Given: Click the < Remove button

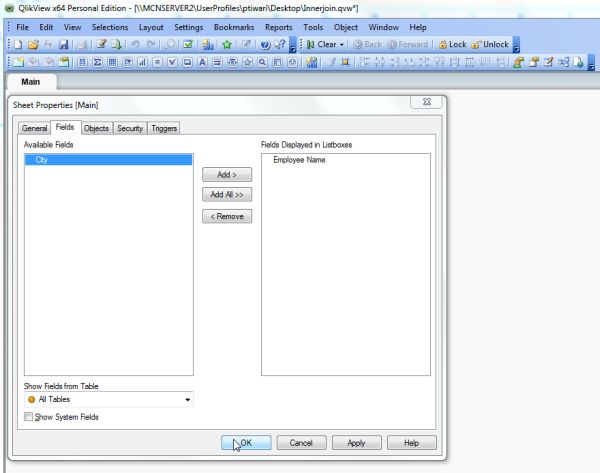Looking at the screenshot, I should pos(227,216).
